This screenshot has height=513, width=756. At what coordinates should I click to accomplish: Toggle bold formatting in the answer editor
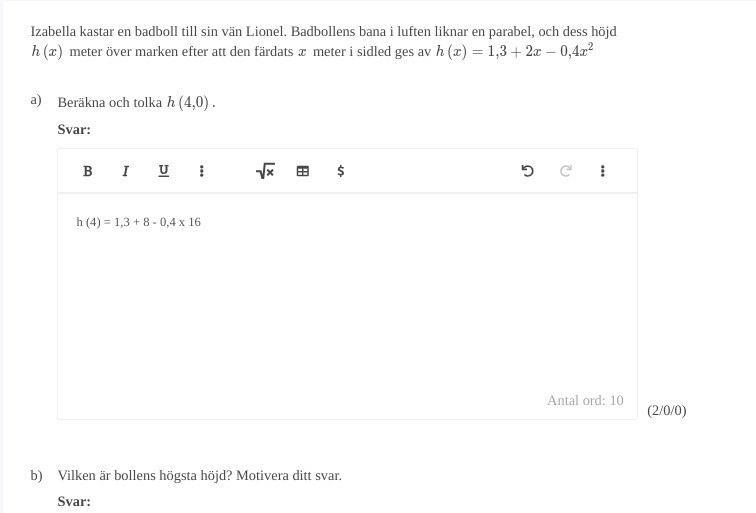[87, 171]
